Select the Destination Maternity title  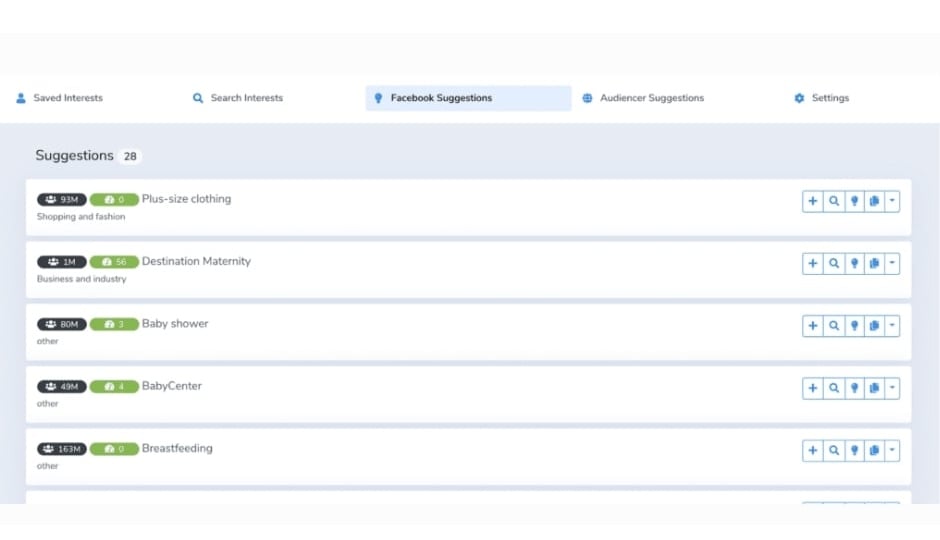pos(196,261)
